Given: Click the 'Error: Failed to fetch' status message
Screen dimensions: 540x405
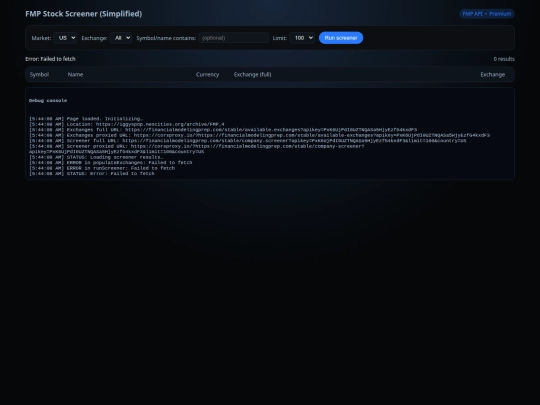Looking at the screenshot, I should point(50,59).
